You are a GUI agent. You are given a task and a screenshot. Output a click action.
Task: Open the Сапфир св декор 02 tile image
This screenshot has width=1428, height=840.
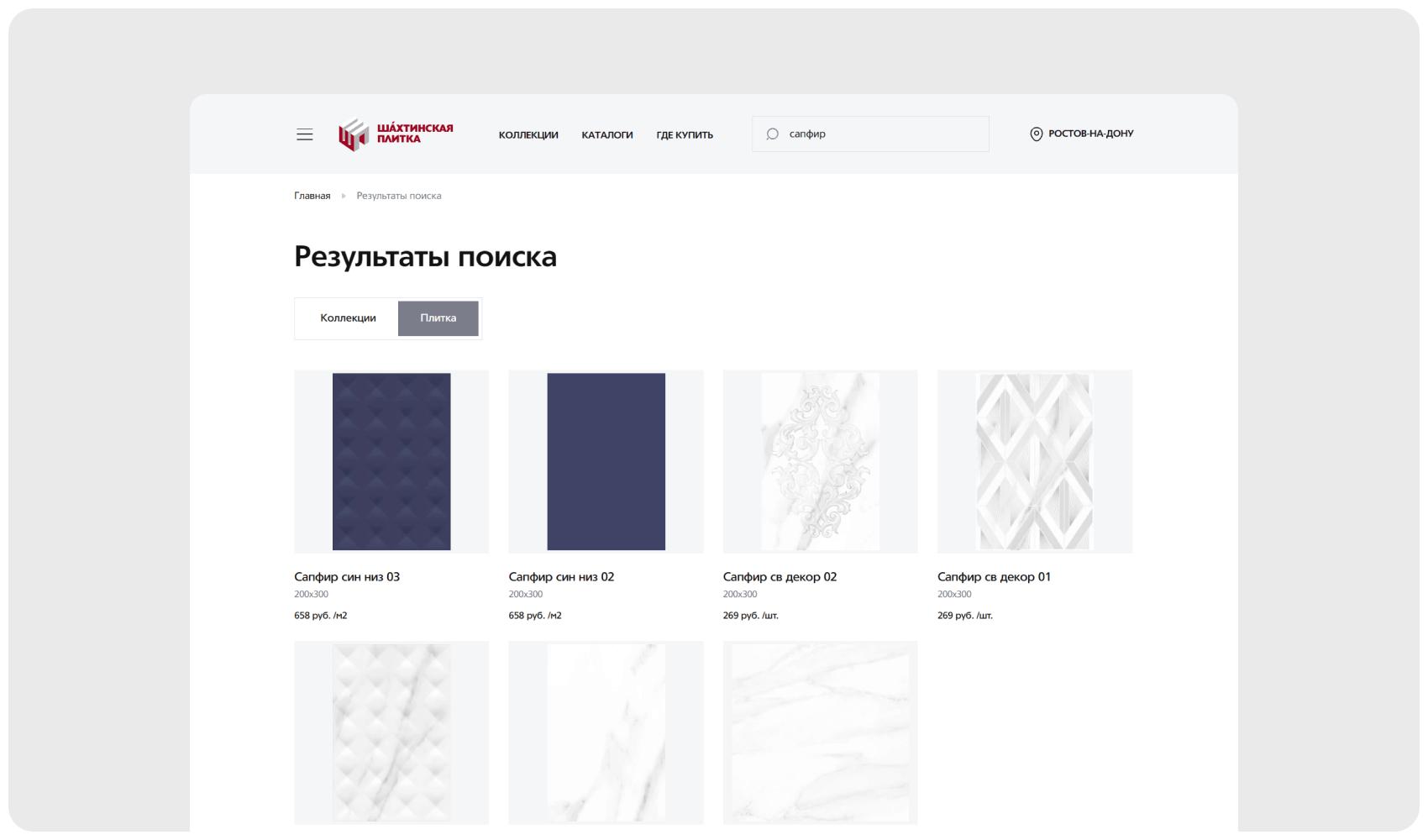pos(820,462)
